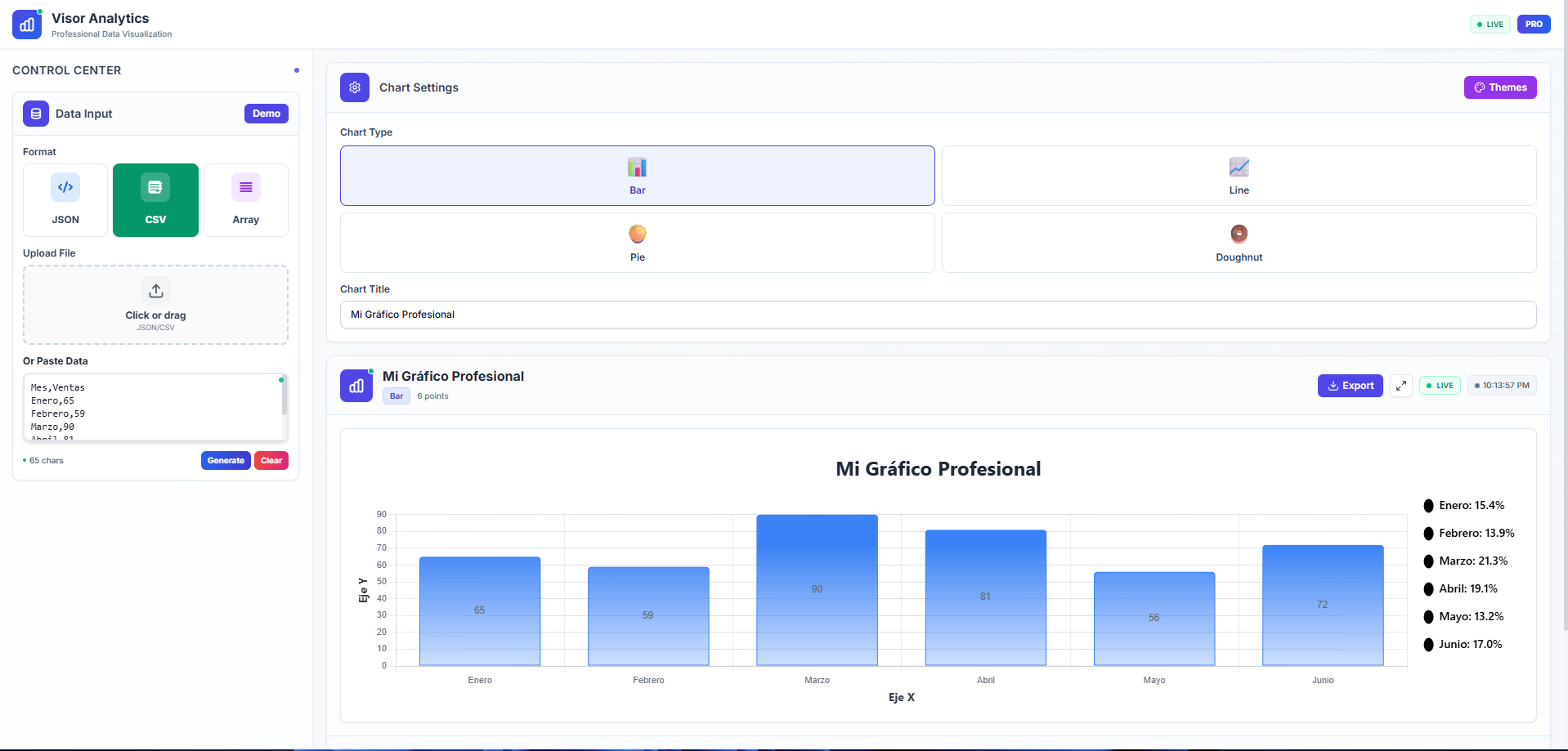Clear the pasted data
This screenshot has width=1568, height=751.
[x=271, y=461]
